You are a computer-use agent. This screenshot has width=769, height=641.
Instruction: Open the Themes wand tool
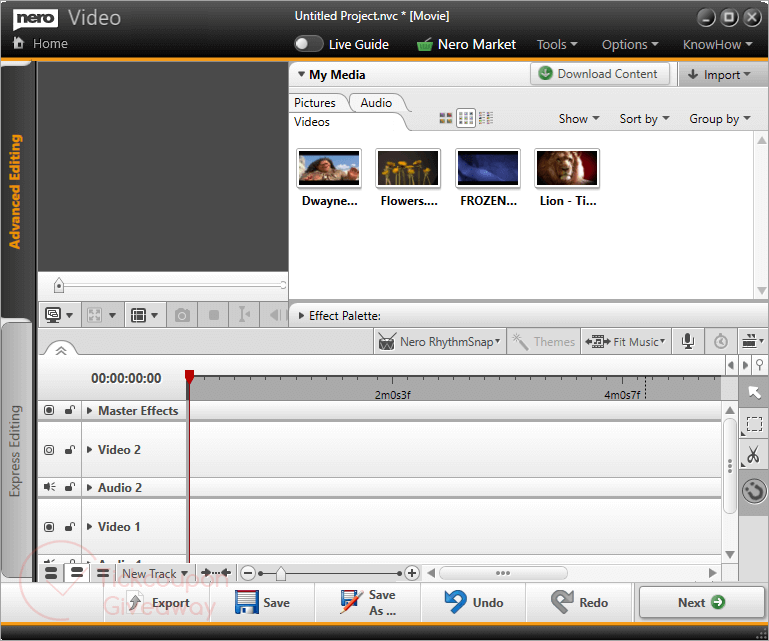(543, 342)
